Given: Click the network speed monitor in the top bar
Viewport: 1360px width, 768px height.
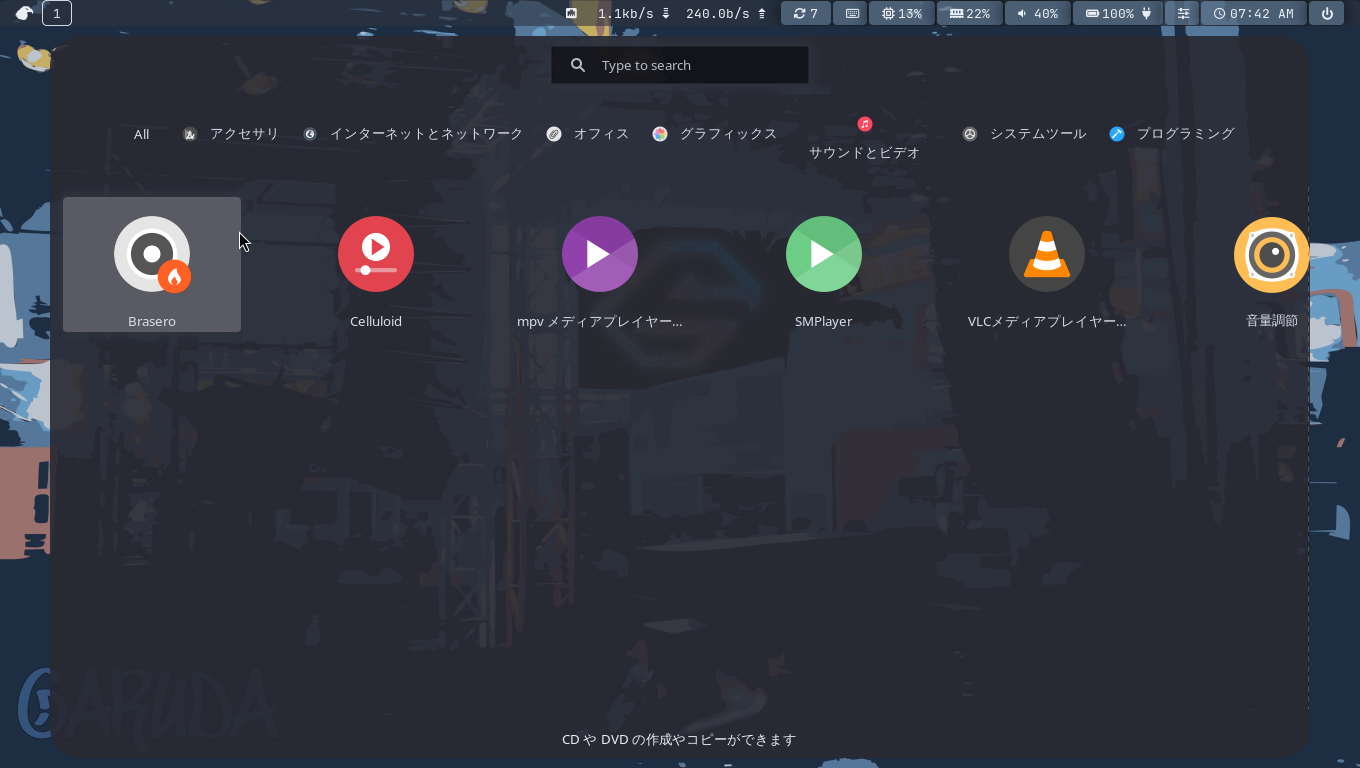Looking at the screenshot, I should click(667, 13).
